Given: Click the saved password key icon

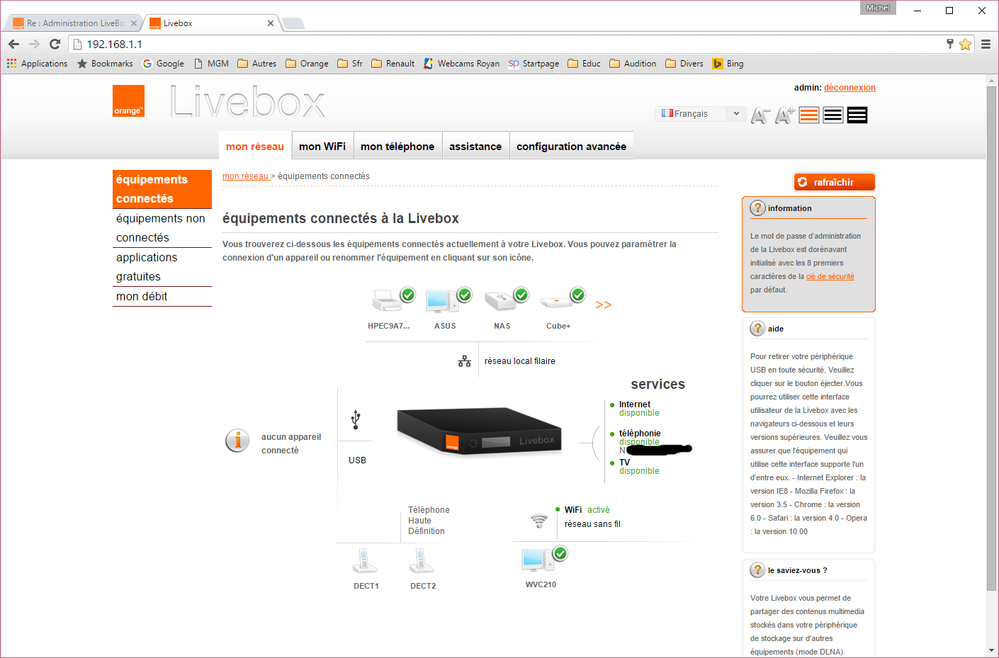Looking at the screenshot, I should tap(949, 44).
